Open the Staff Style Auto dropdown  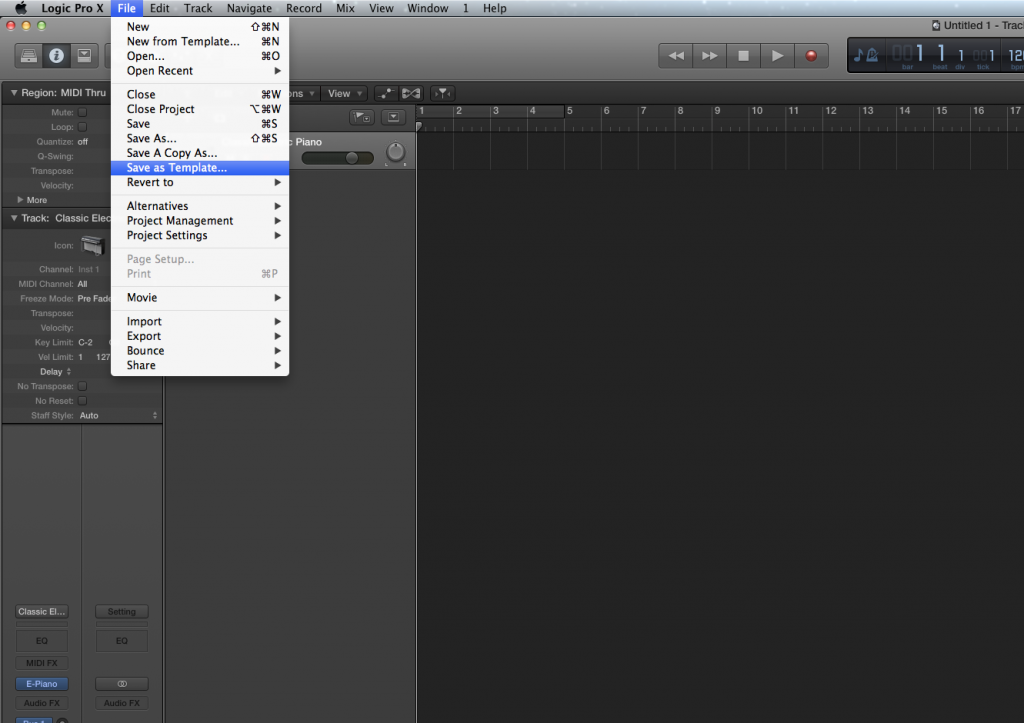pyautogui.click(x=118, y=415)
